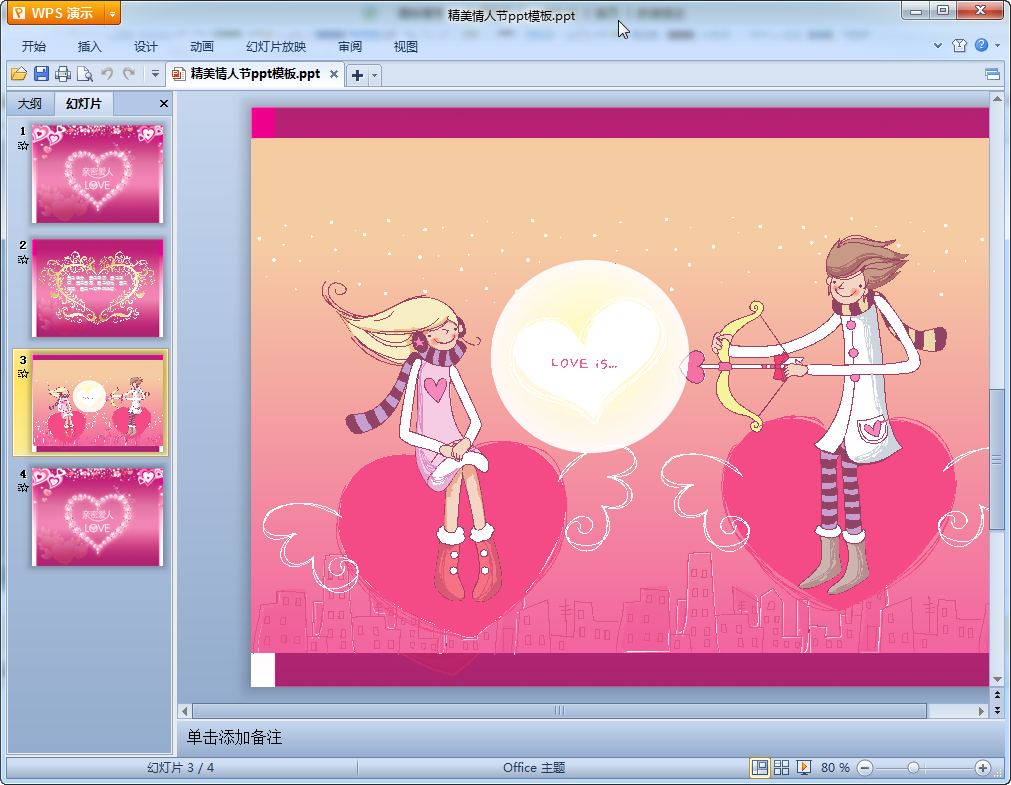Click the Open file folder icon

pos(18,74)
